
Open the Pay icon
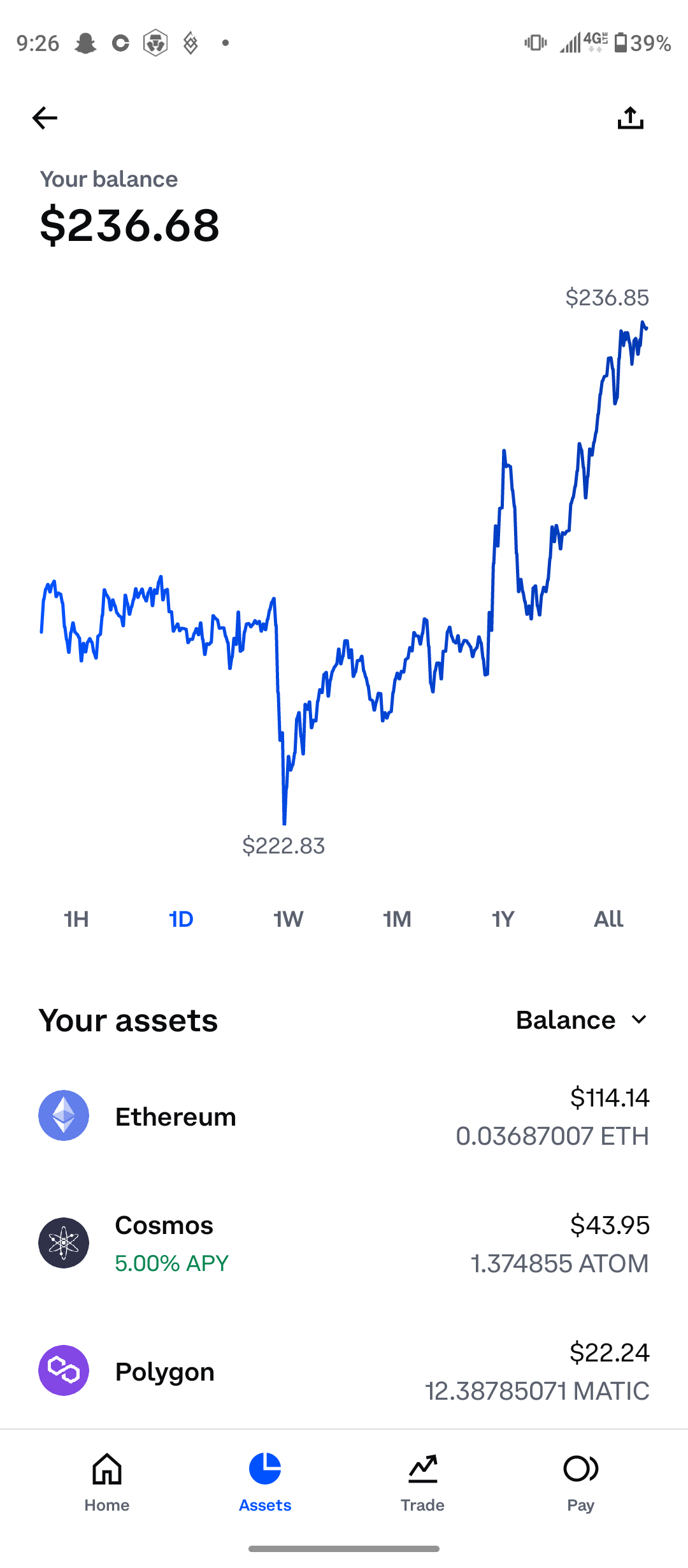[581, 1469]
